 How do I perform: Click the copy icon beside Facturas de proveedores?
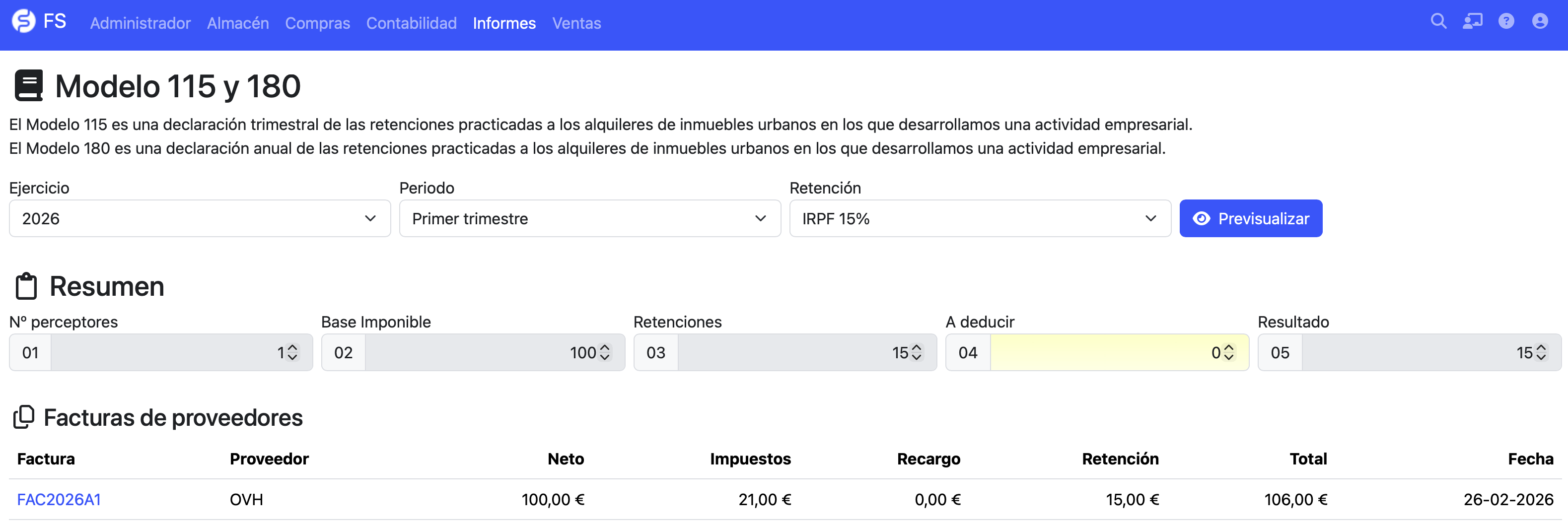tap(24, 417)
